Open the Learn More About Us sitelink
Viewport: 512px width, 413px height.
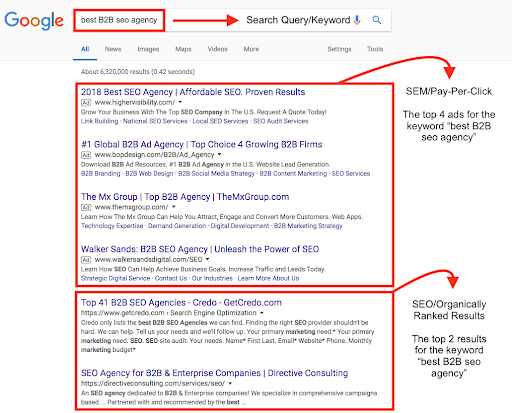(268, 278)
